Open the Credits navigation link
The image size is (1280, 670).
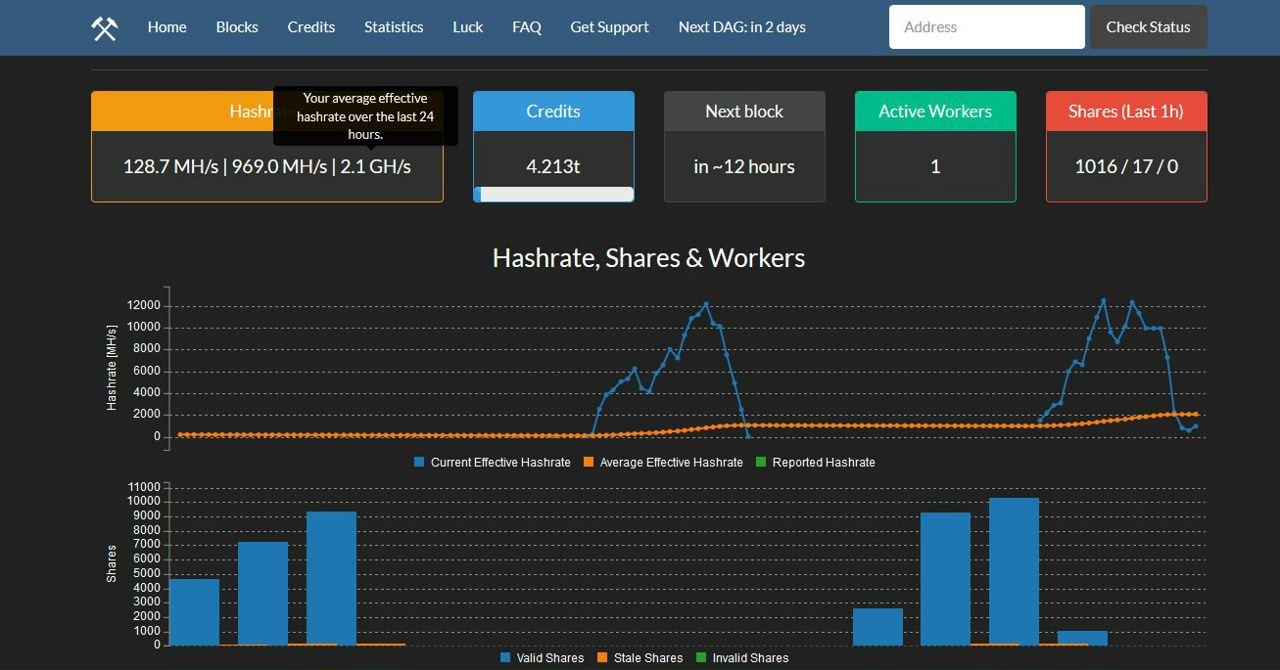[311, 27]
